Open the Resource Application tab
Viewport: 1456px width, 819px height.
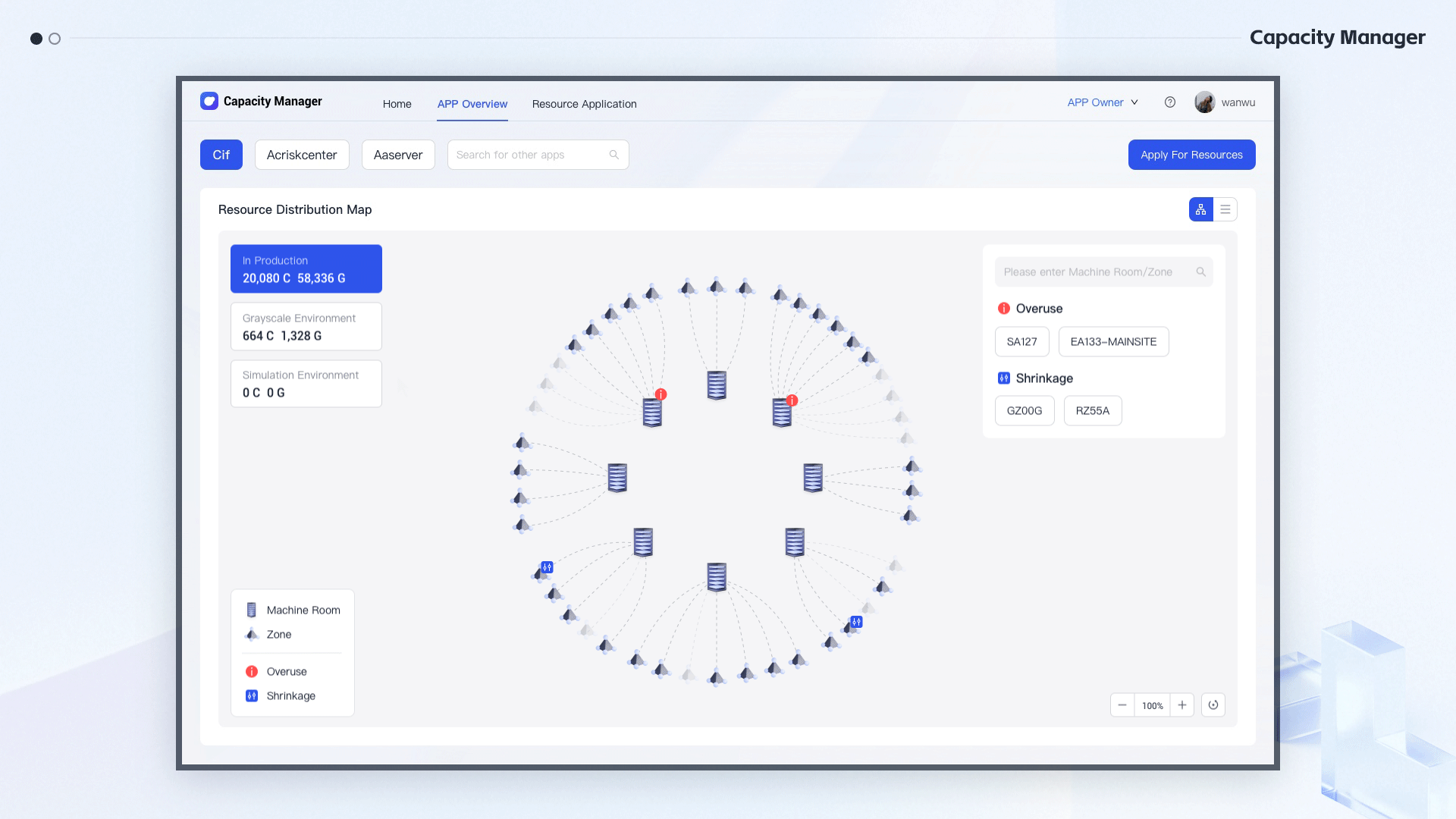[x=584, y=104]
